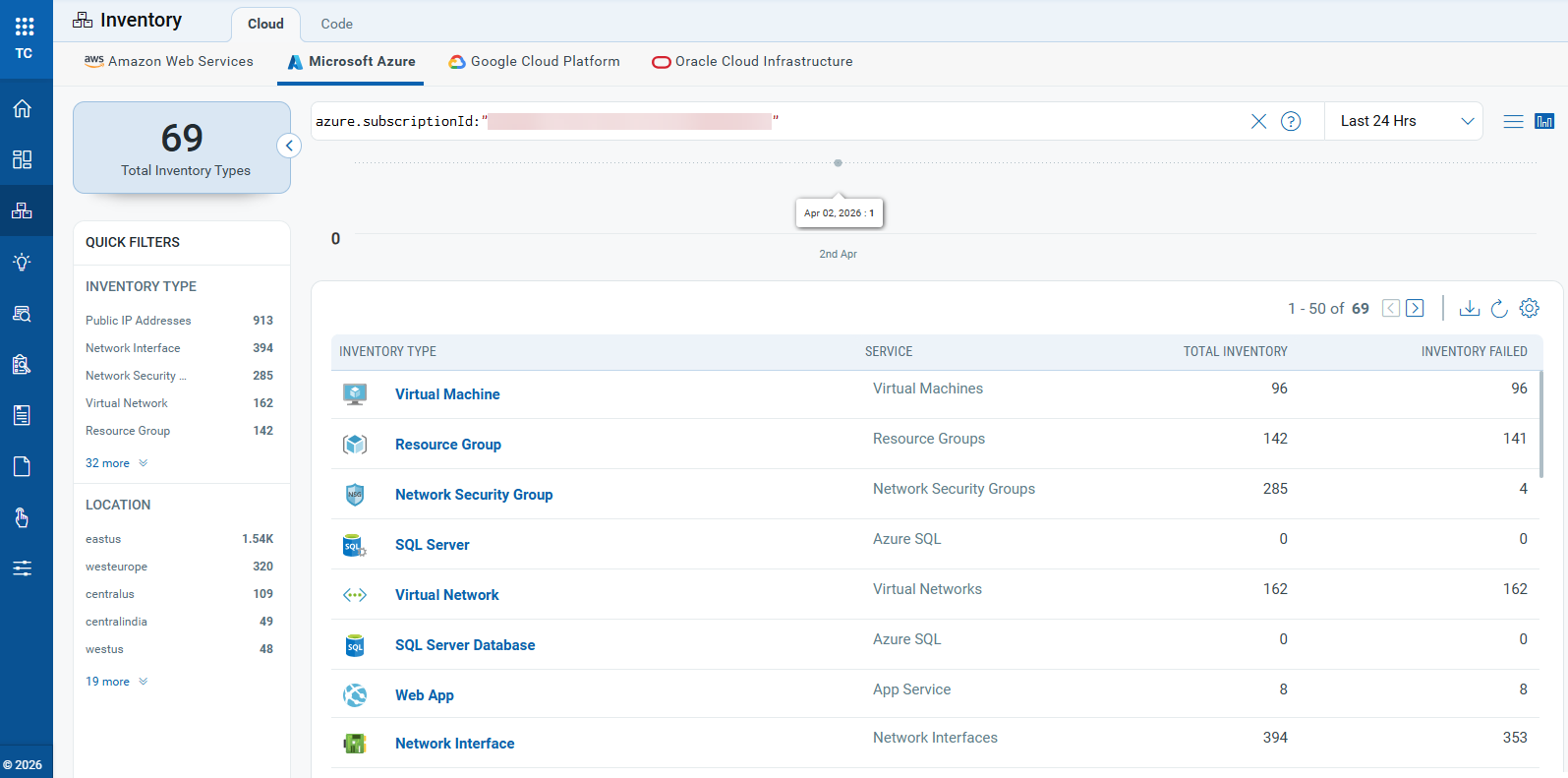The height and width of the screenshot is (778, 1568).
Task: Open the Virtual Machine inventory link
Action: point(447,394)
